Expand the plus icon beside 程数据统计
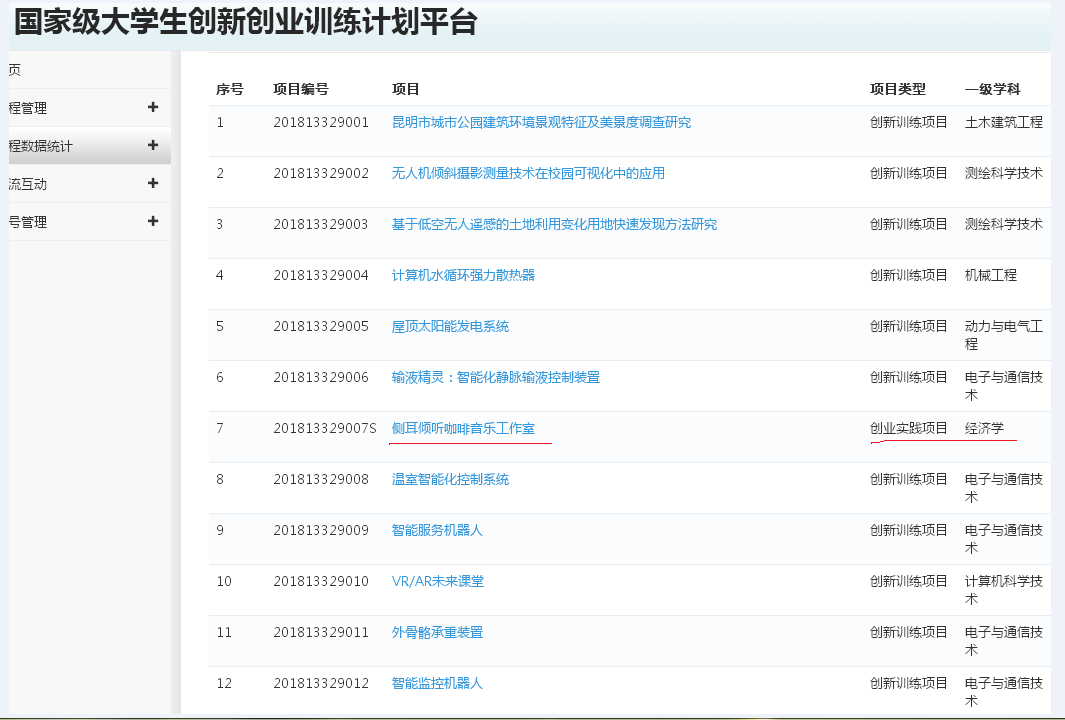Viewport: 1065px width, 720px height. point(153,146)
